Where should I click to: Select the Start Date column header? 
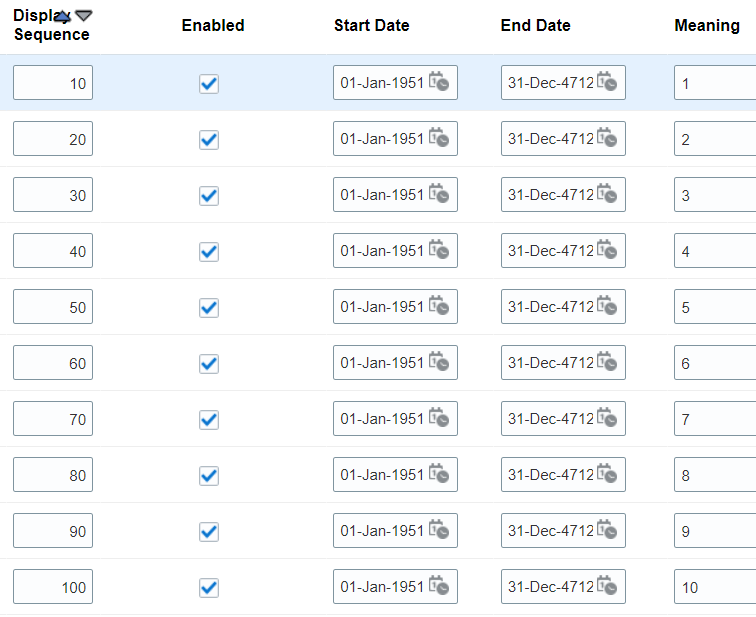click(371, 25)
